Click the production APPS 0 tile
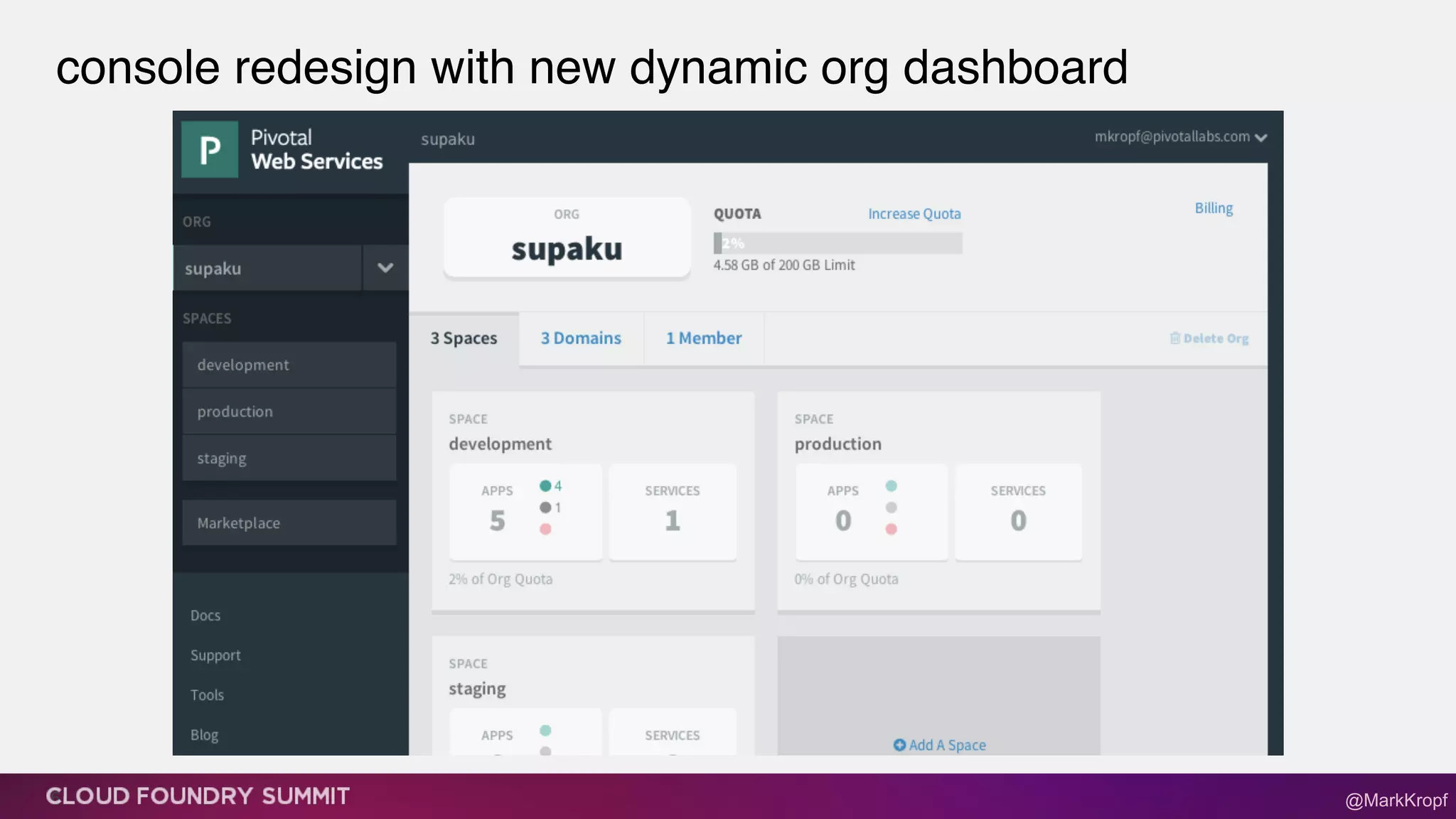The image size is (1456, 819). (872, 512)
